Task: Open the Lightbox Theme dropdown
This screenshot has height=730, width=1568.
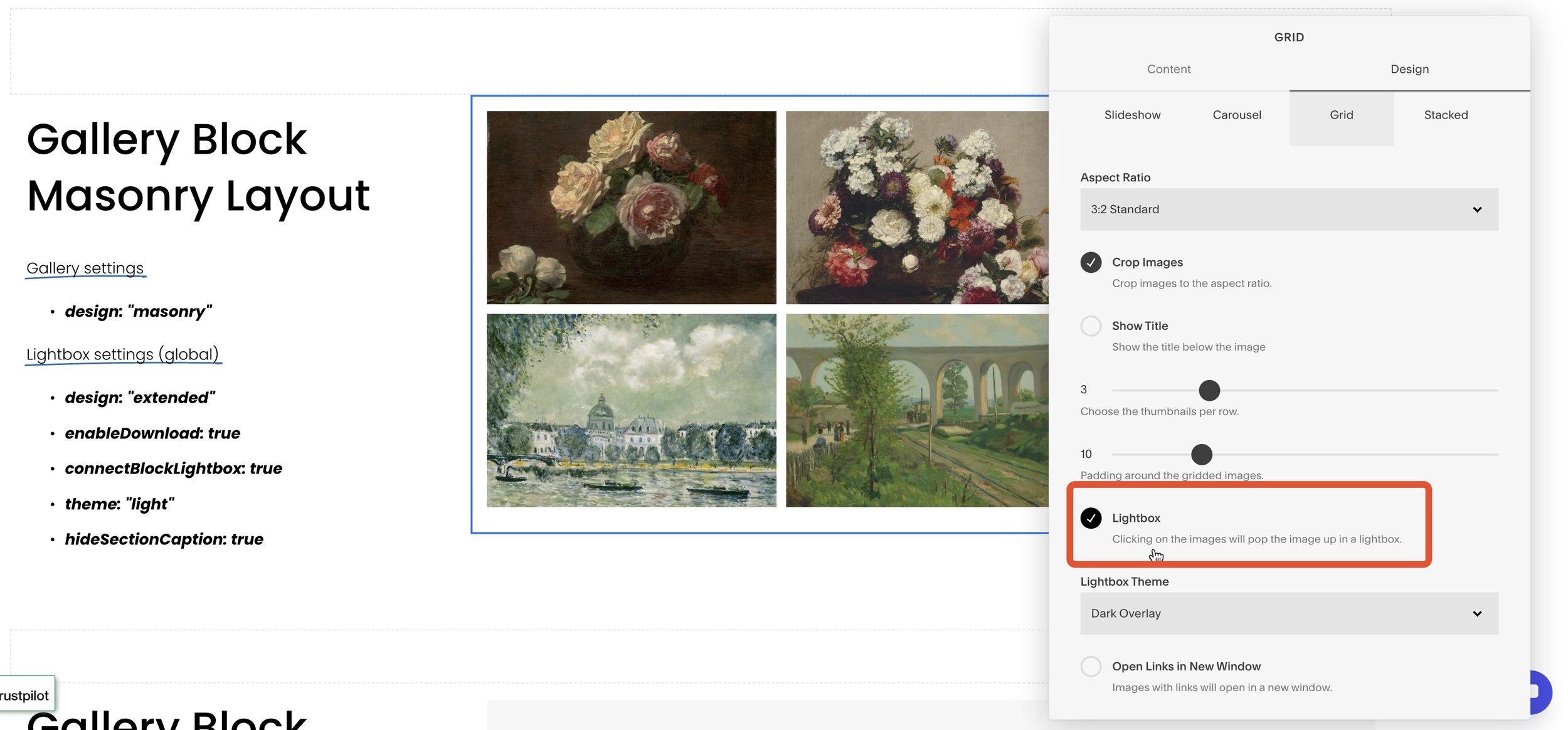Action: [1288, 613]
